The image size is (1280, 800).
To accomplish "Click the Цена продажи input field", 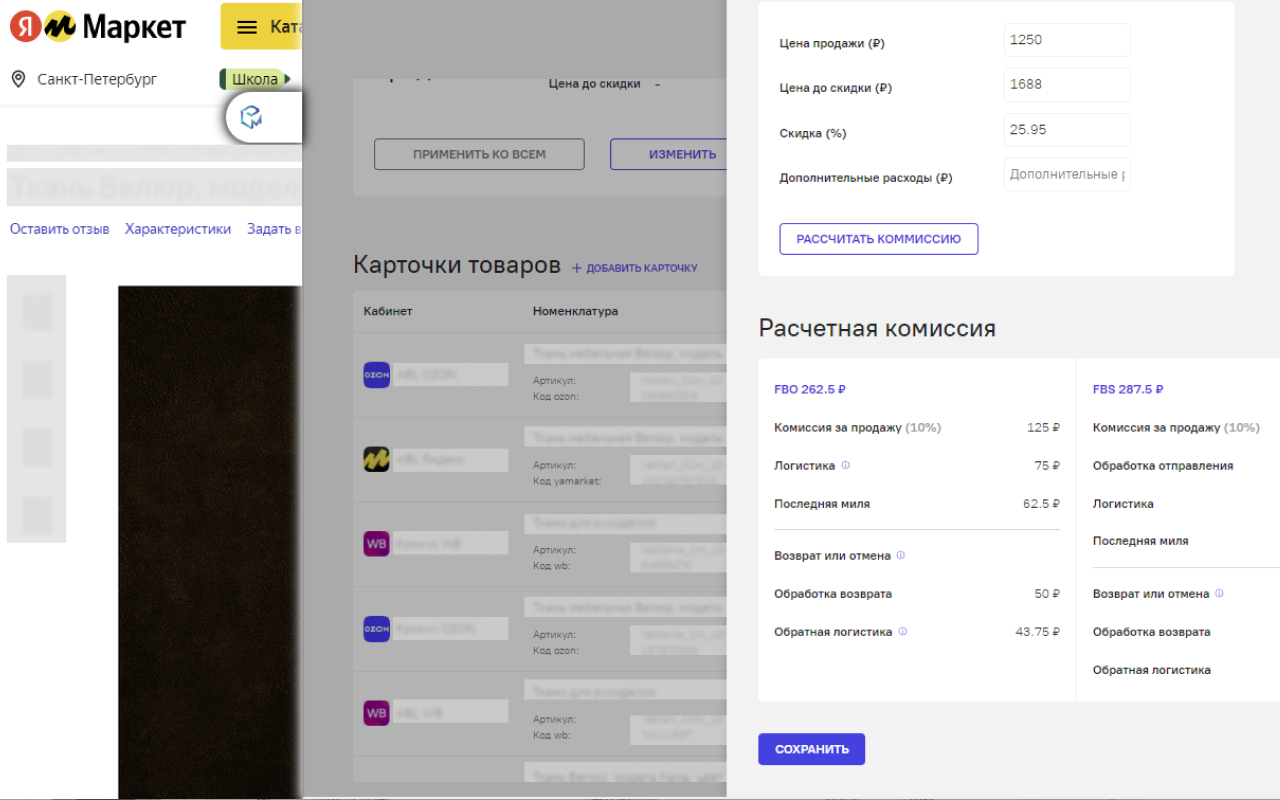I will pos(1066,40).
